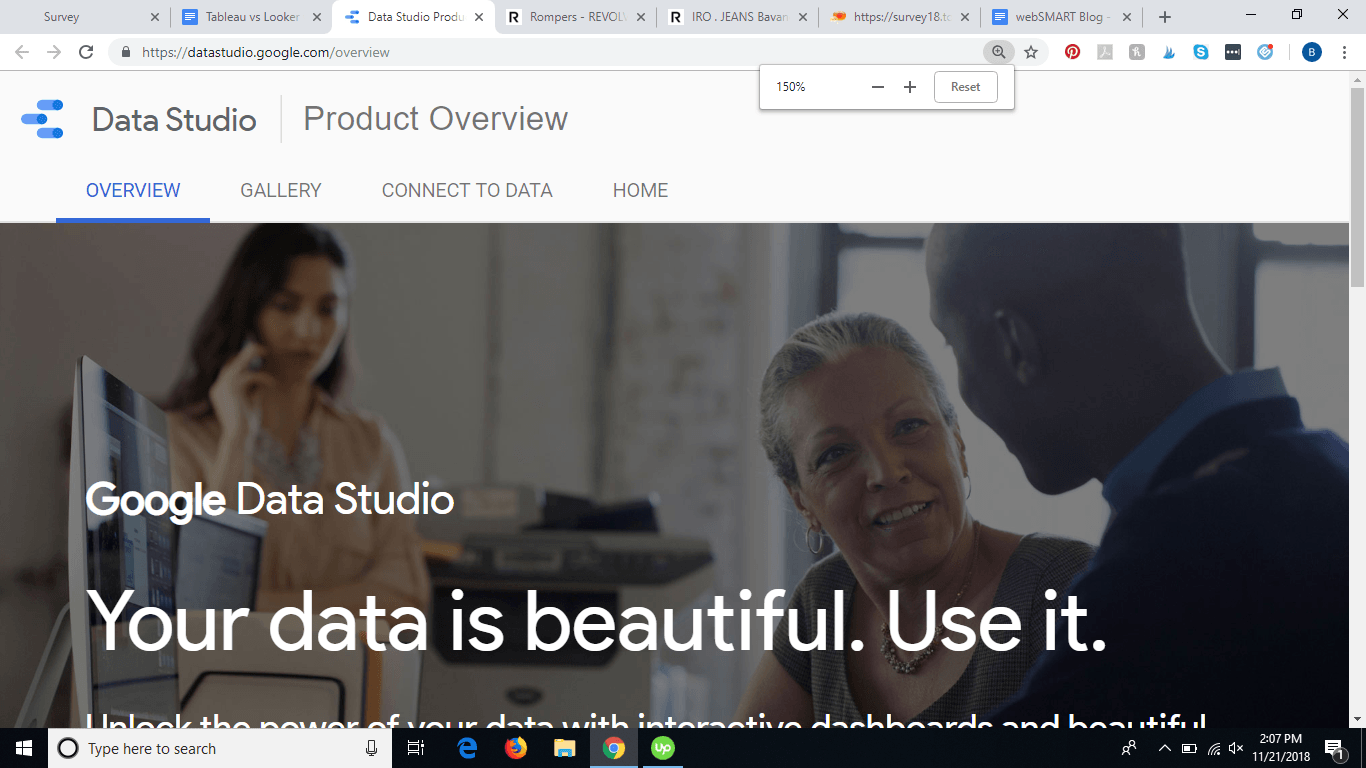1366x768 pixels.
Task: Open Chrome from the taskbar
Action: click(614, 748)
